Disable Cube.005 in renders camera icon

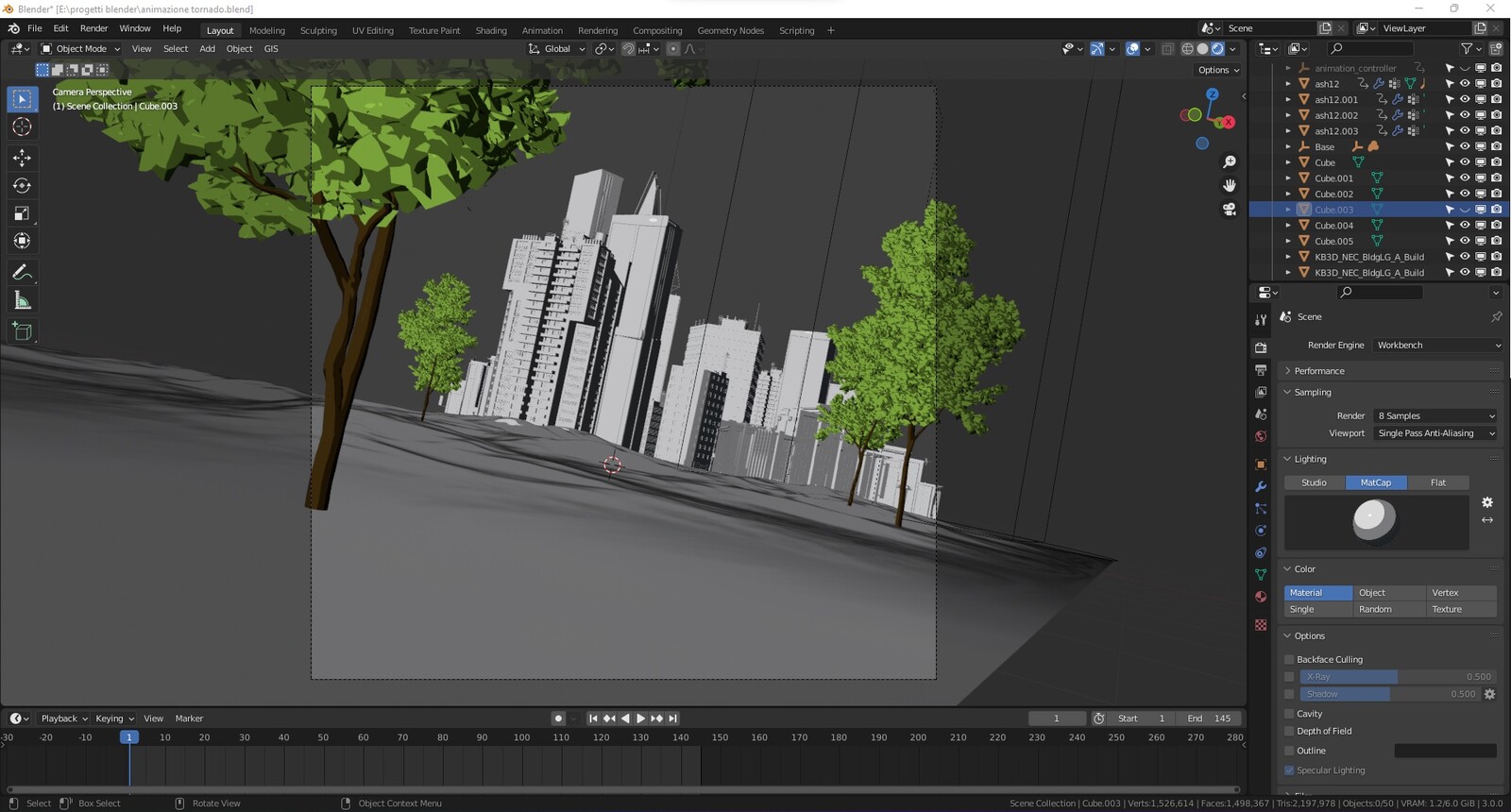tap(1496, 241)
